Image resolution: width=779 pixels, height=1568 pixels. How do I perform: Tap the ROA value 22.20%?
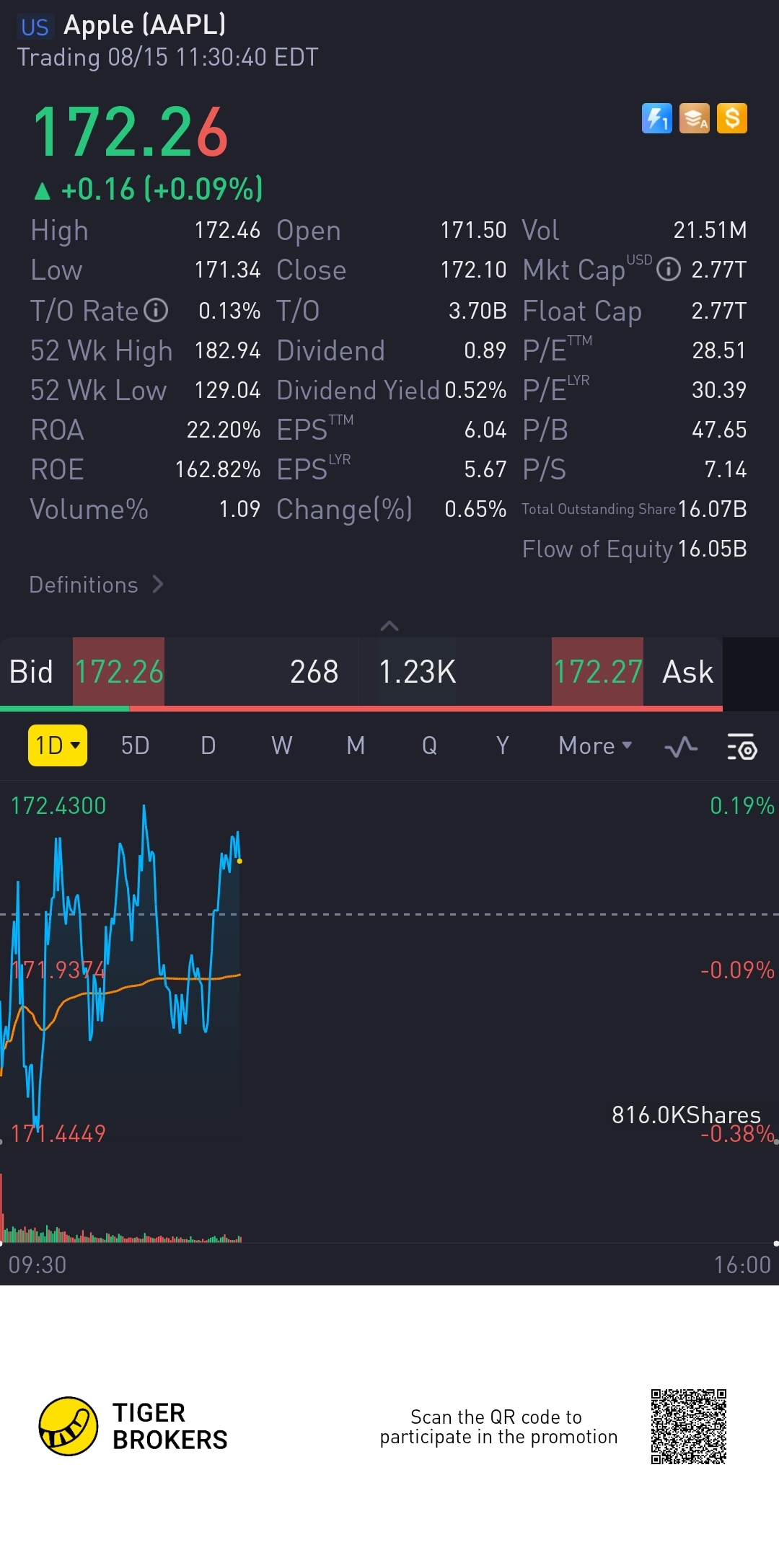click(x=224, y=430)
